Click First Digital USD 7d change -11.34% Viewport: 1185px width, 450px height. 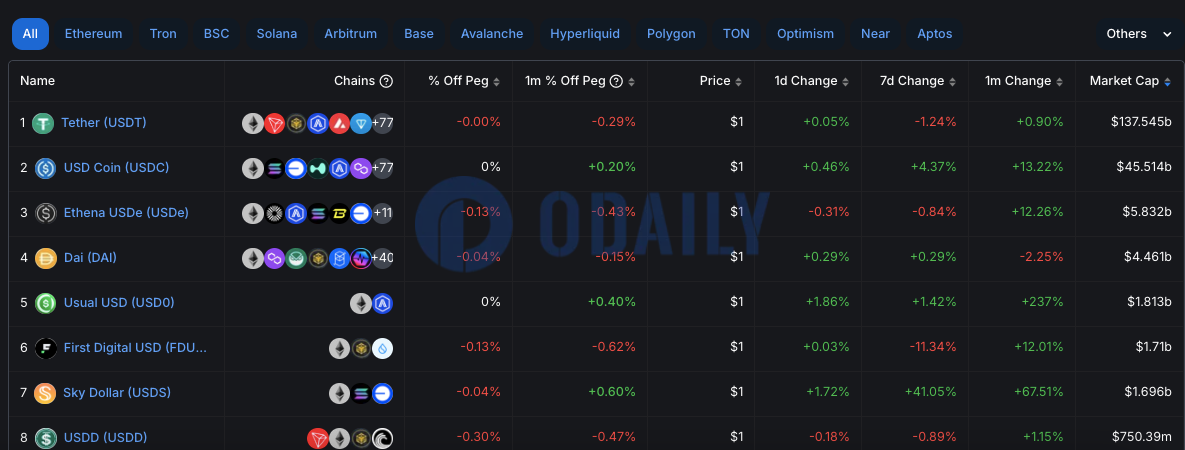933,347
